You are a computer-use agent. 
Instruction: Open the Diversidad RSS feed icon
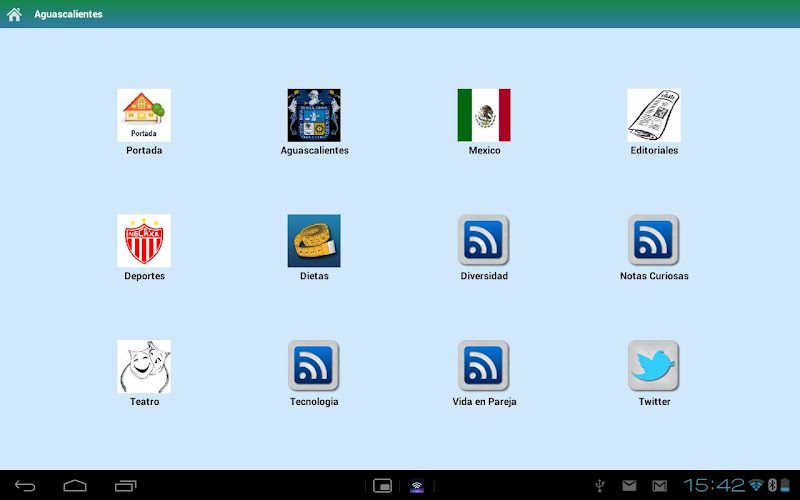coord(484,240)
